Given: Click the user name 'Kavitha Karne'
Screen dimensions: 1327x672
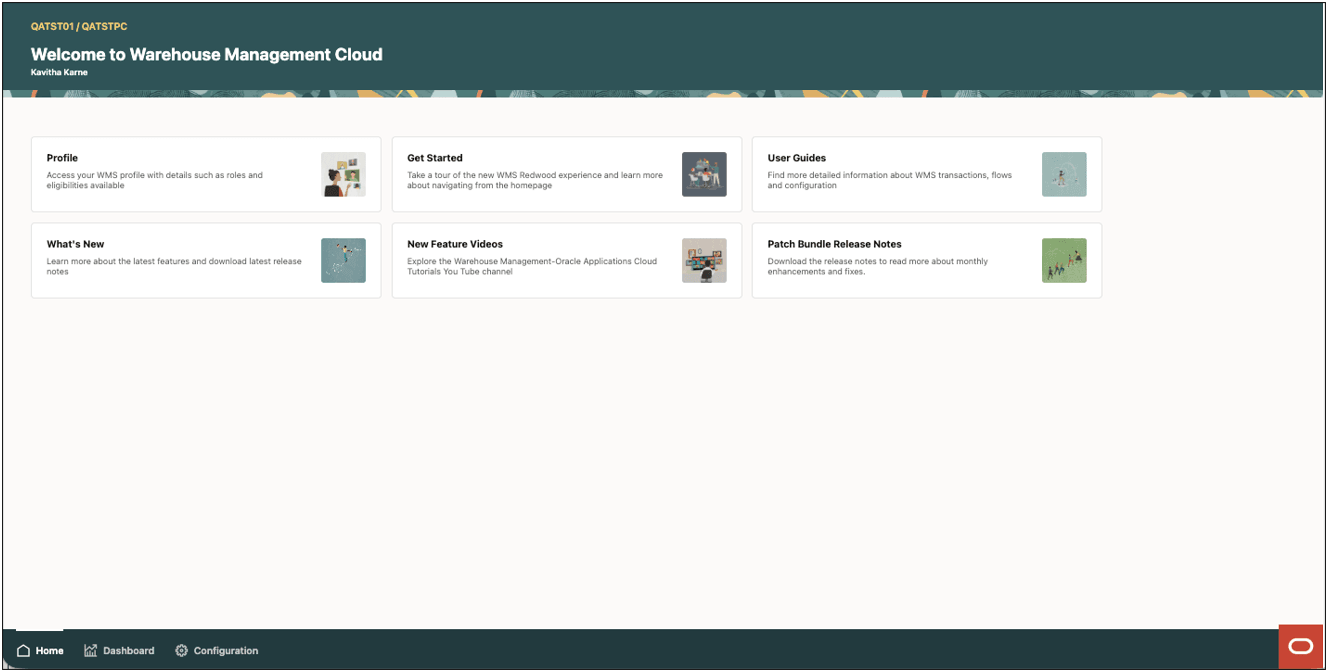Looking at the screenshot, I should click(59, 73).
